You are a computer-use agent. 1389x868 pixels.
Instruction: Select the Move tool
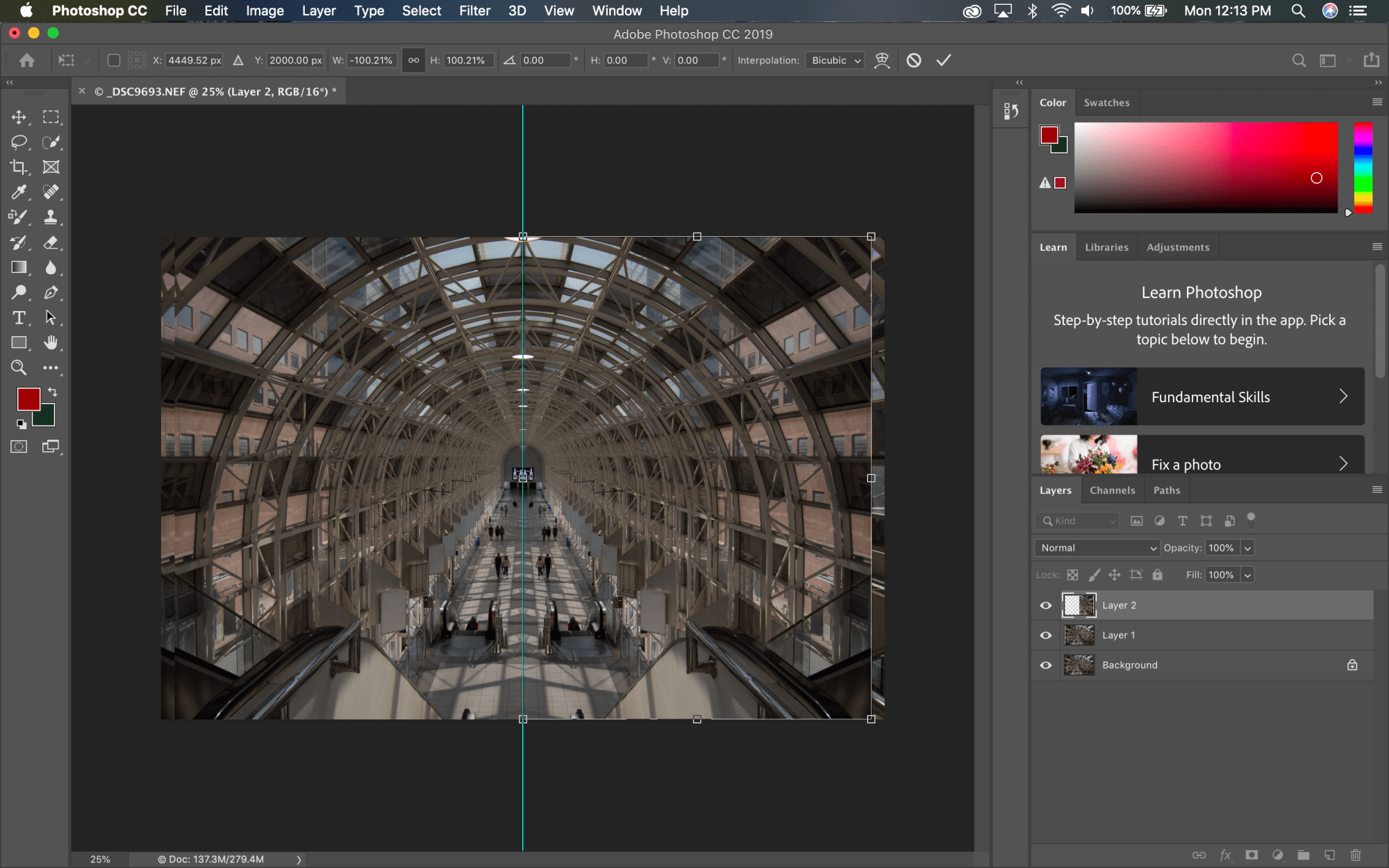(x=19, y=117)
